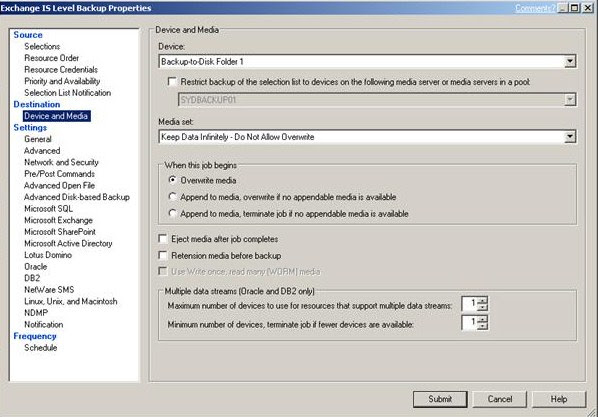Open the Help button
Screen dimensions: 598x417
559,399
